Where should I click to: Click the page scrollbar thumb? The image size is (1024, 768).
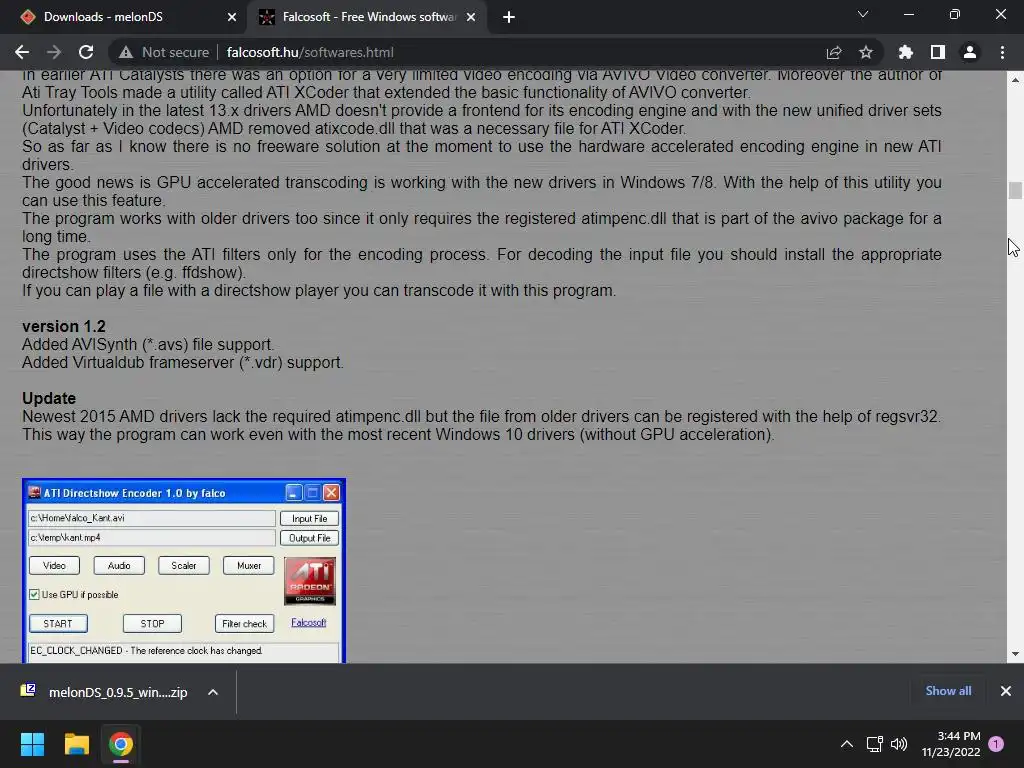(1015, 190)
